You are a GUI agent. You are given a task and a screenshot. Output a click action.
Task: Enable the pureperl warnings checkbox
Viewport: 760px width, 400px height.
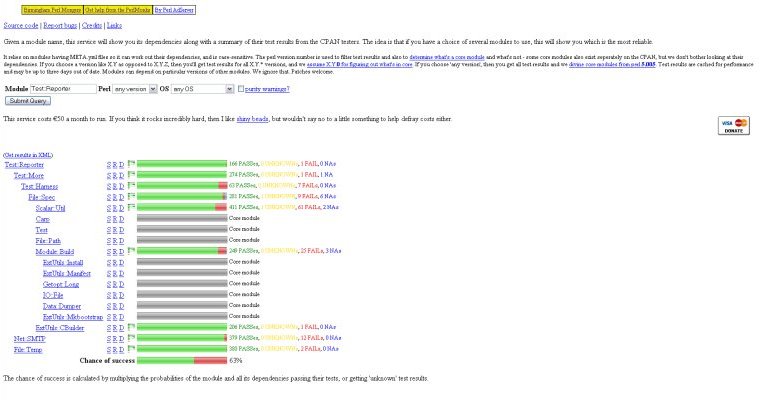coord(241,89)
